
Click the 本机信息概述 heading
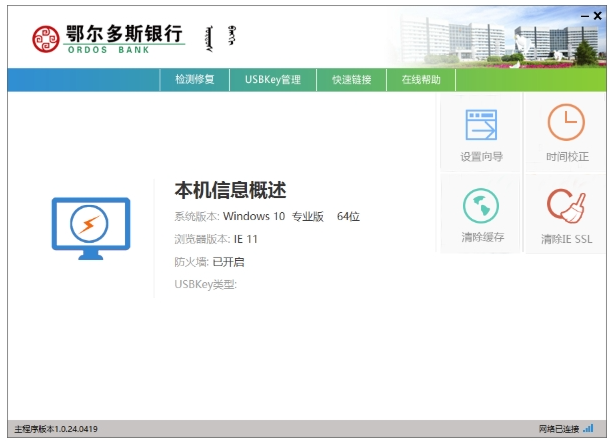pyautogui.click(x=230, y=190)
